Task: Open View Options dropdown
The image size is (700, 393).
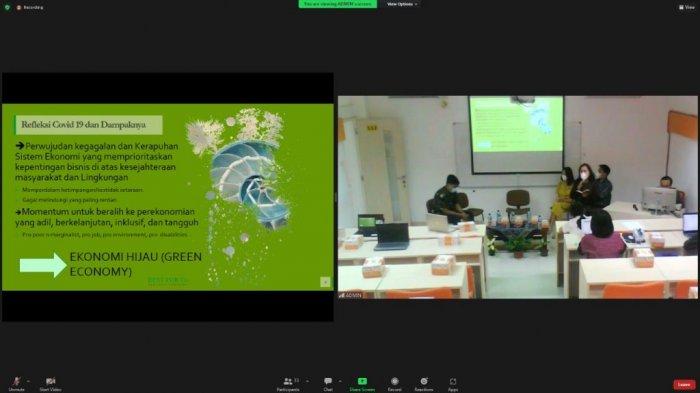Action: [x=402, y=4]
